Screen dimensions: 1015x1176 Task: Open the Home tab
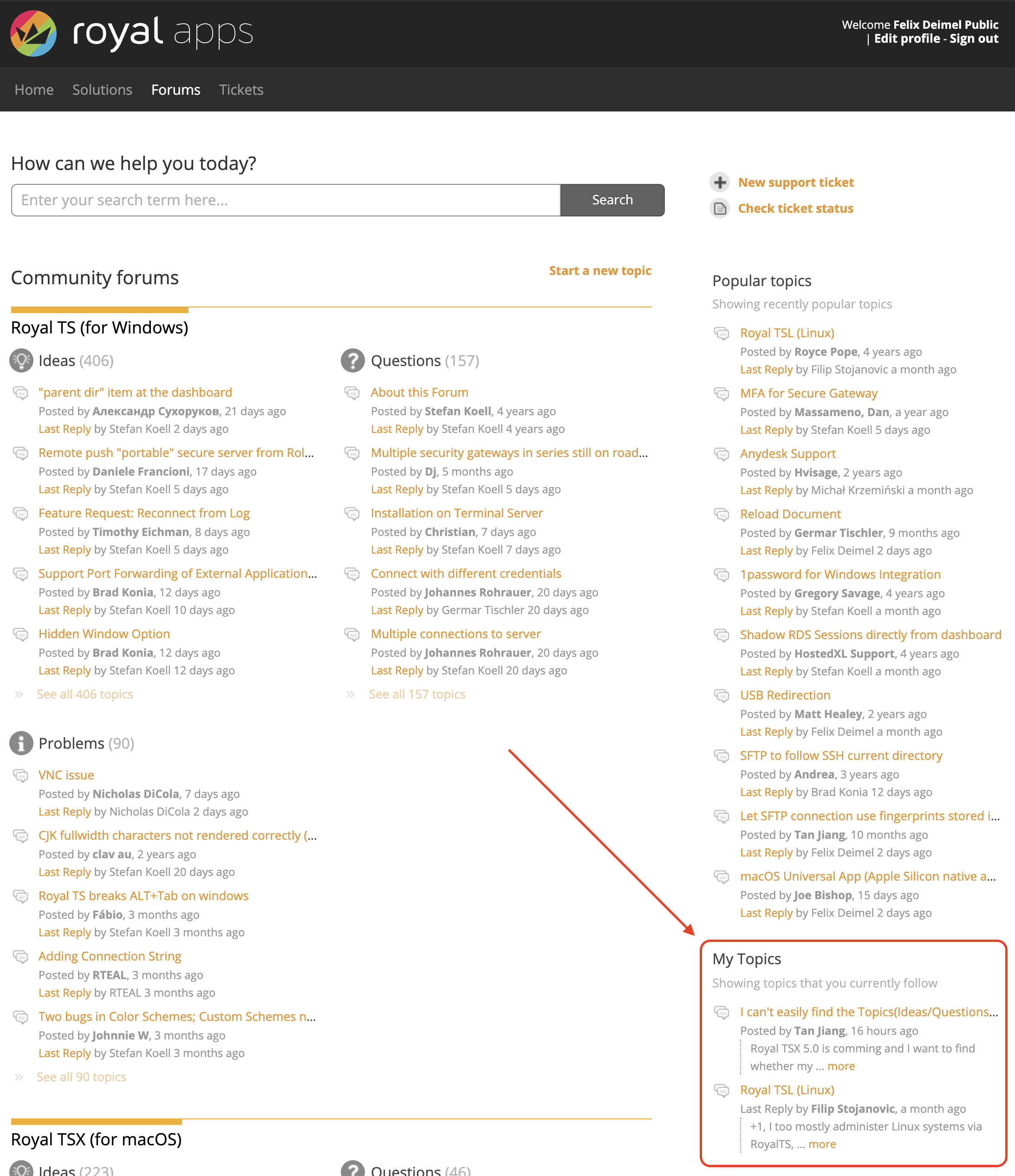tap(34, 90)
